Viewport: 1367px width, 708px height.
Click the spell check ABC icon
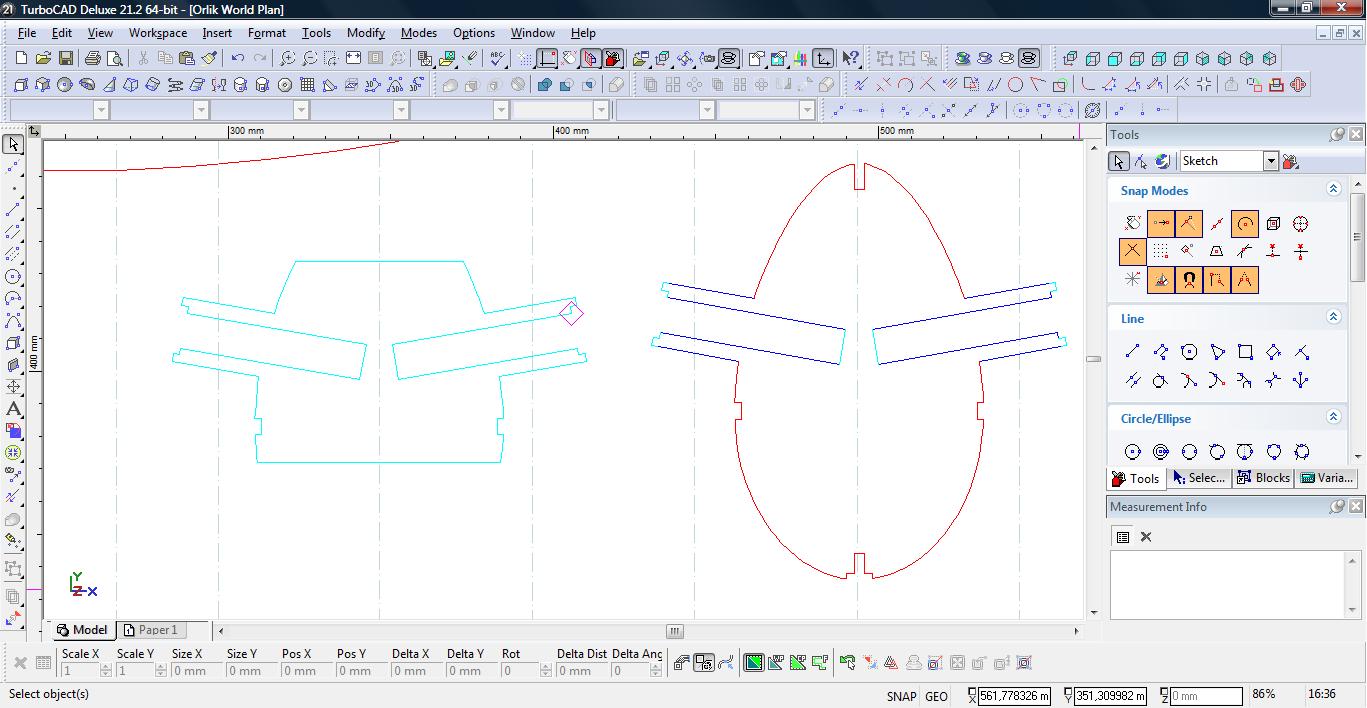[497, 59]
